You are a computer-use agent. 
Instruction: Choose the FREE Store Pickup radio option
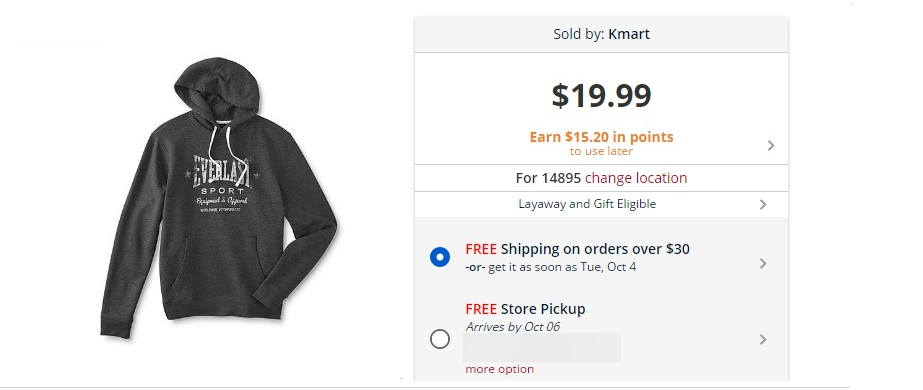click(x=440, y=339)
